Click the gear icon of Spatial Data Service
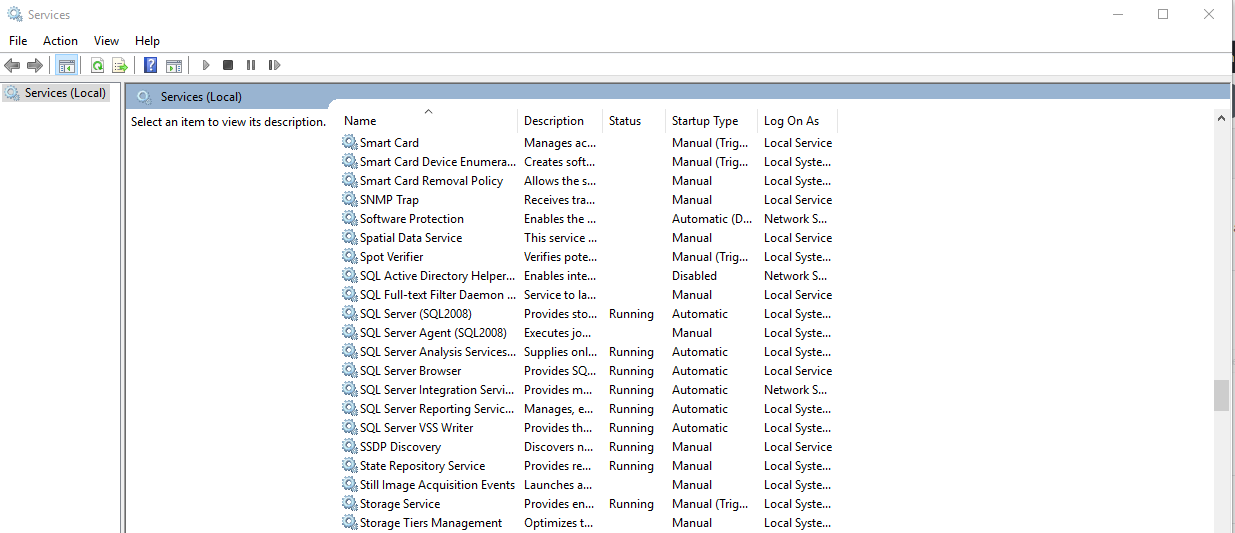Image resolution: width=1235 pixels, height=533 pixels. [349, 238]
